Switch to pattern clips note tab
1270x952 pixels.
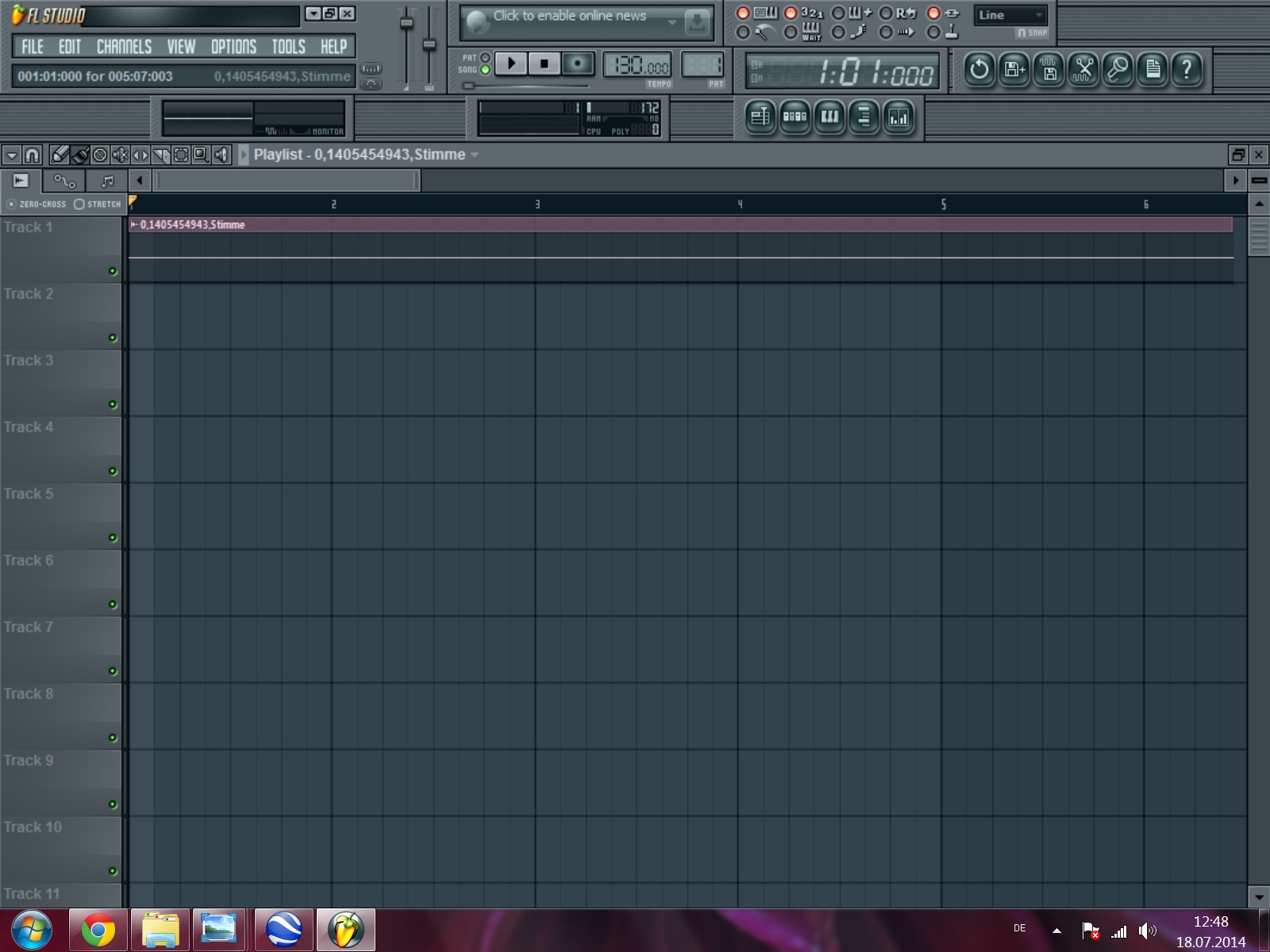pyautogui.click(x=107, y=181)
